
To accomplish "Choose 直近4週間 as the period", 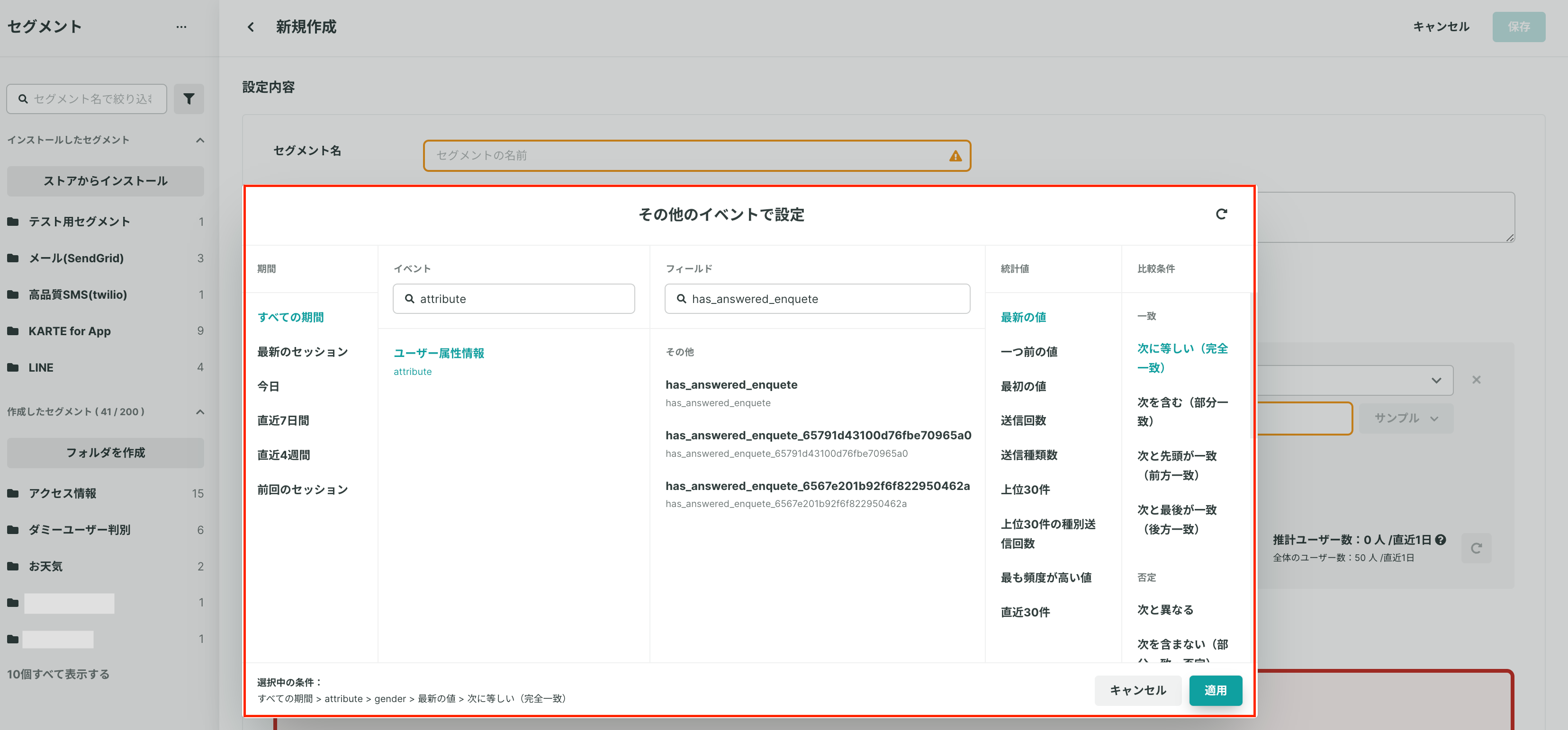I will (x=284, y=455).
